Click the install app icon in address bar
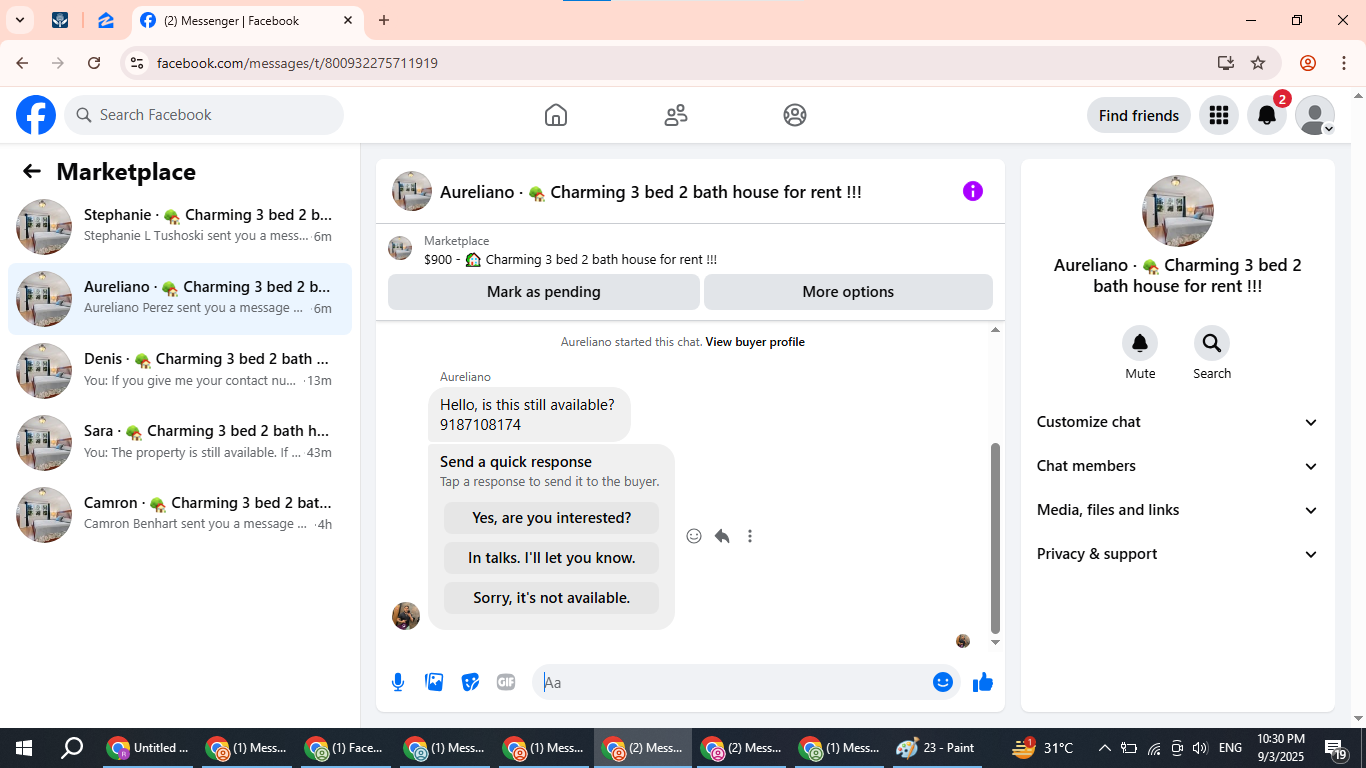This screenshot has height=768, width=1366. (x=1226, y=63)
